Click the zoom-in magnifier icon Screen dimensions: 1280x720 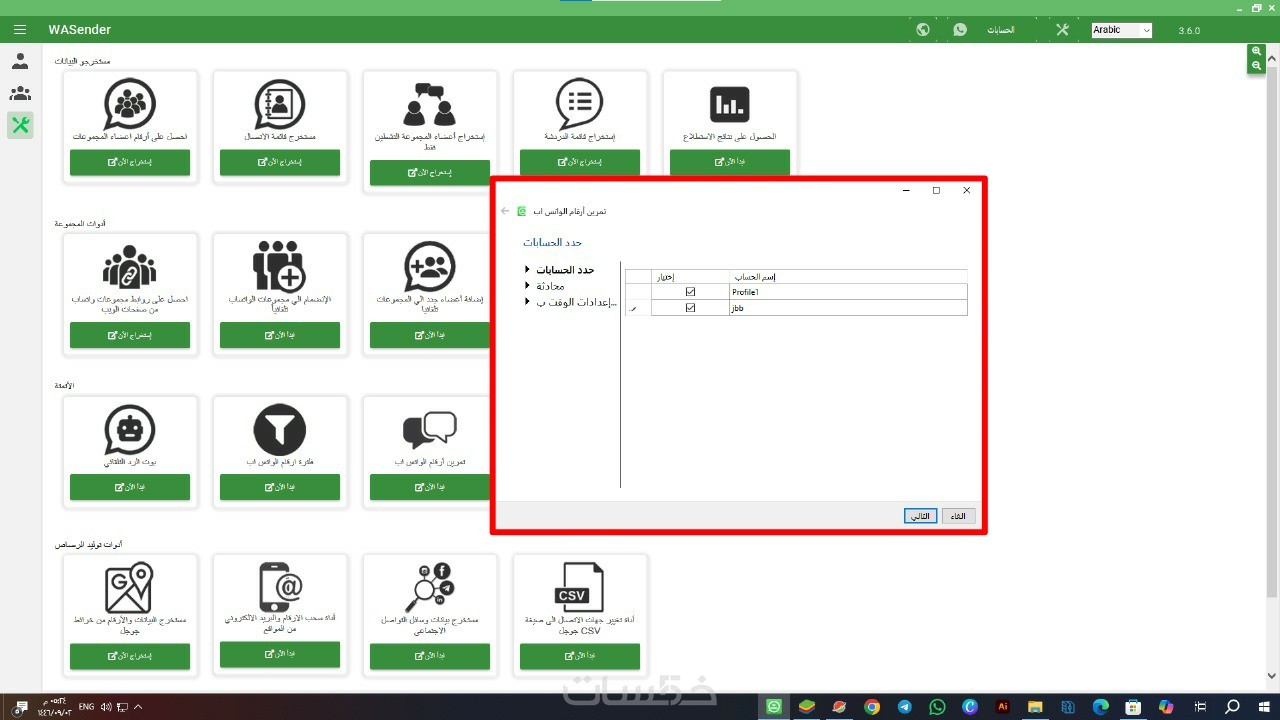click(x=1256, y=51)
